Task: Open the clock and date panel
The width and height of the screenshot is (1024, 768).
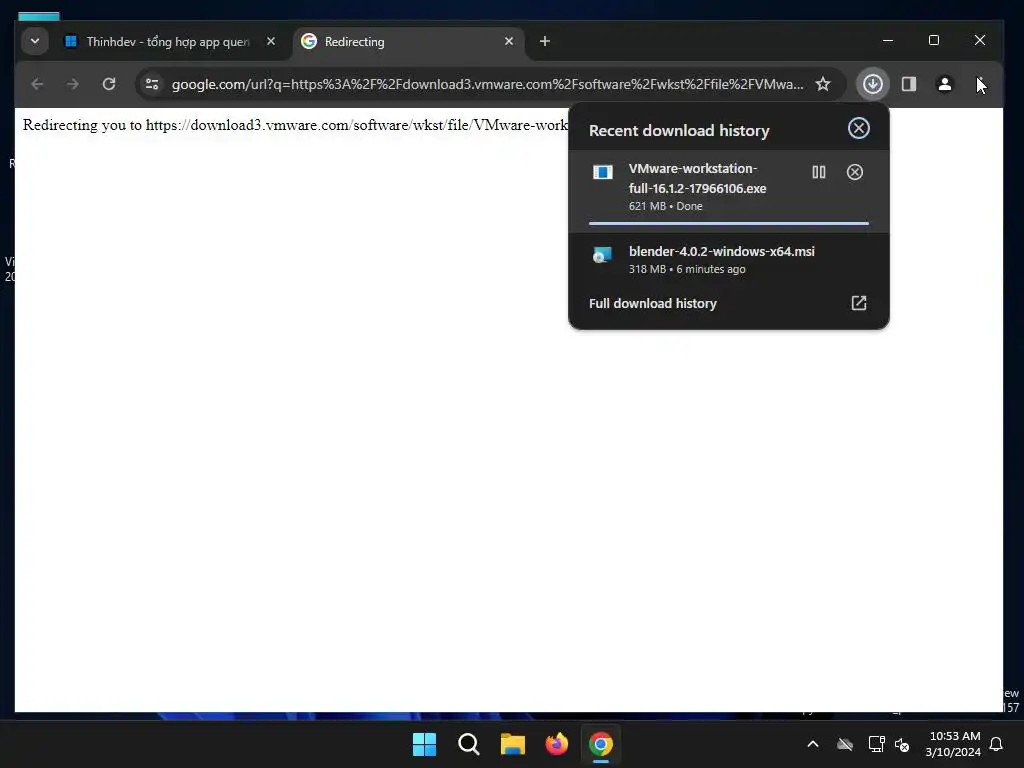Action: coord(953,744)
